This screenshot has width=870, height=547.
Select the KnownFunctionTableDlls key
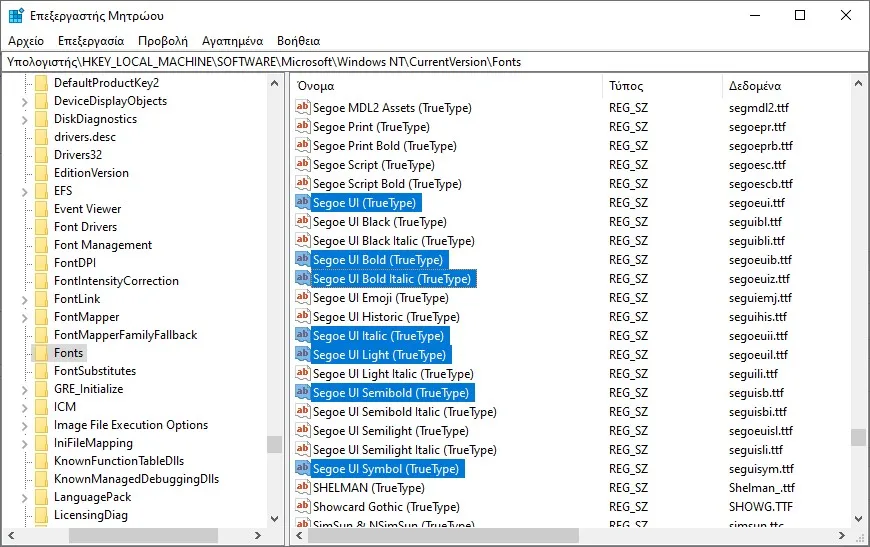click(x=119, y=461)
